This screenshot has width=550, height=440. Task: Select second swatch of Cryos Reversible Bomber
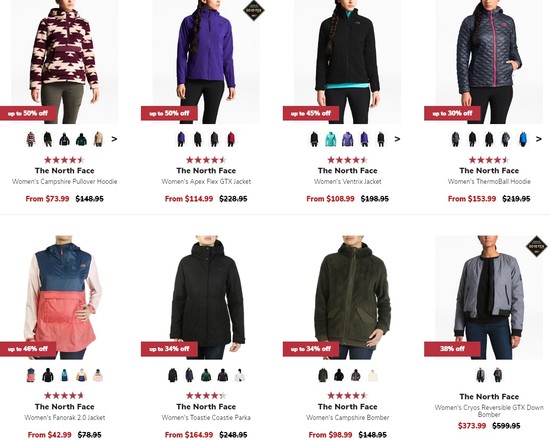(497, 375)
